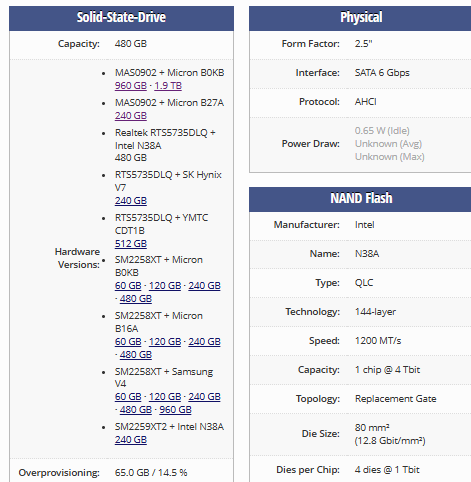Select the power draw value Unknown (Avg)

pos(388,144)
